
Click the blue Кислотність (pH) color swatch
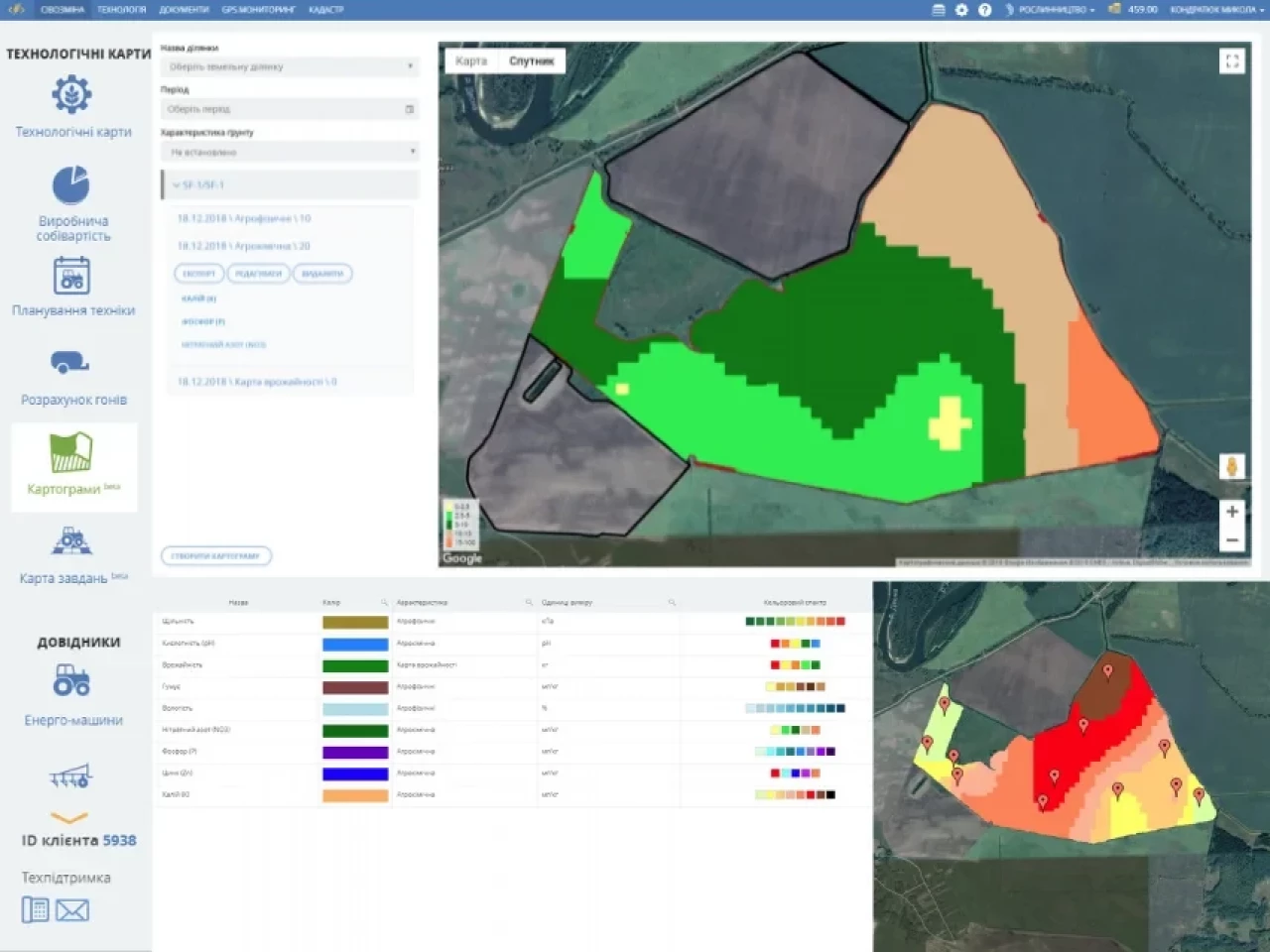click(354, 644)
